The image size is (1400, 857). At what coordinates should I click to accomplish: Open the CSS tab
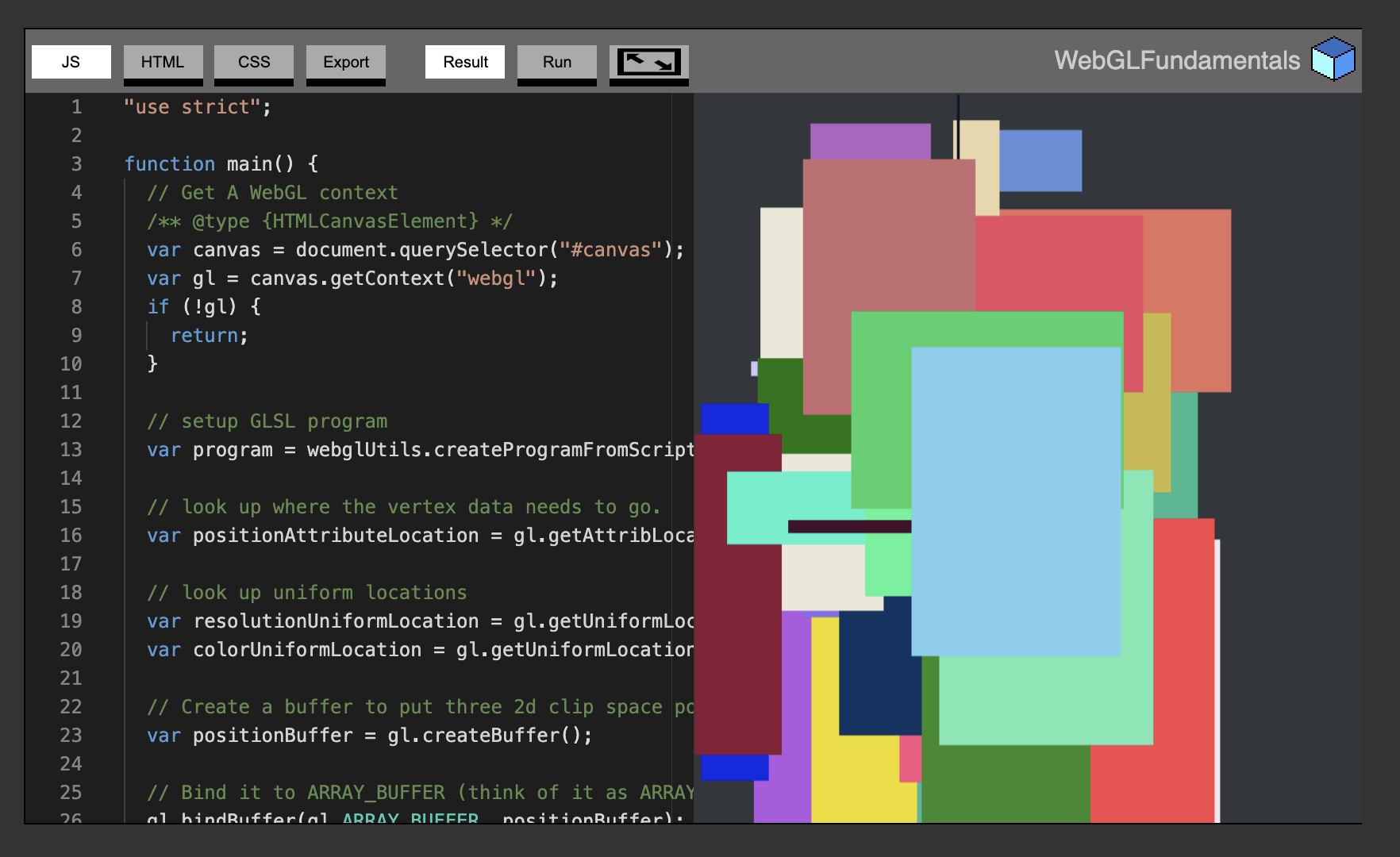pyautogui.click(x=253, y=61)
